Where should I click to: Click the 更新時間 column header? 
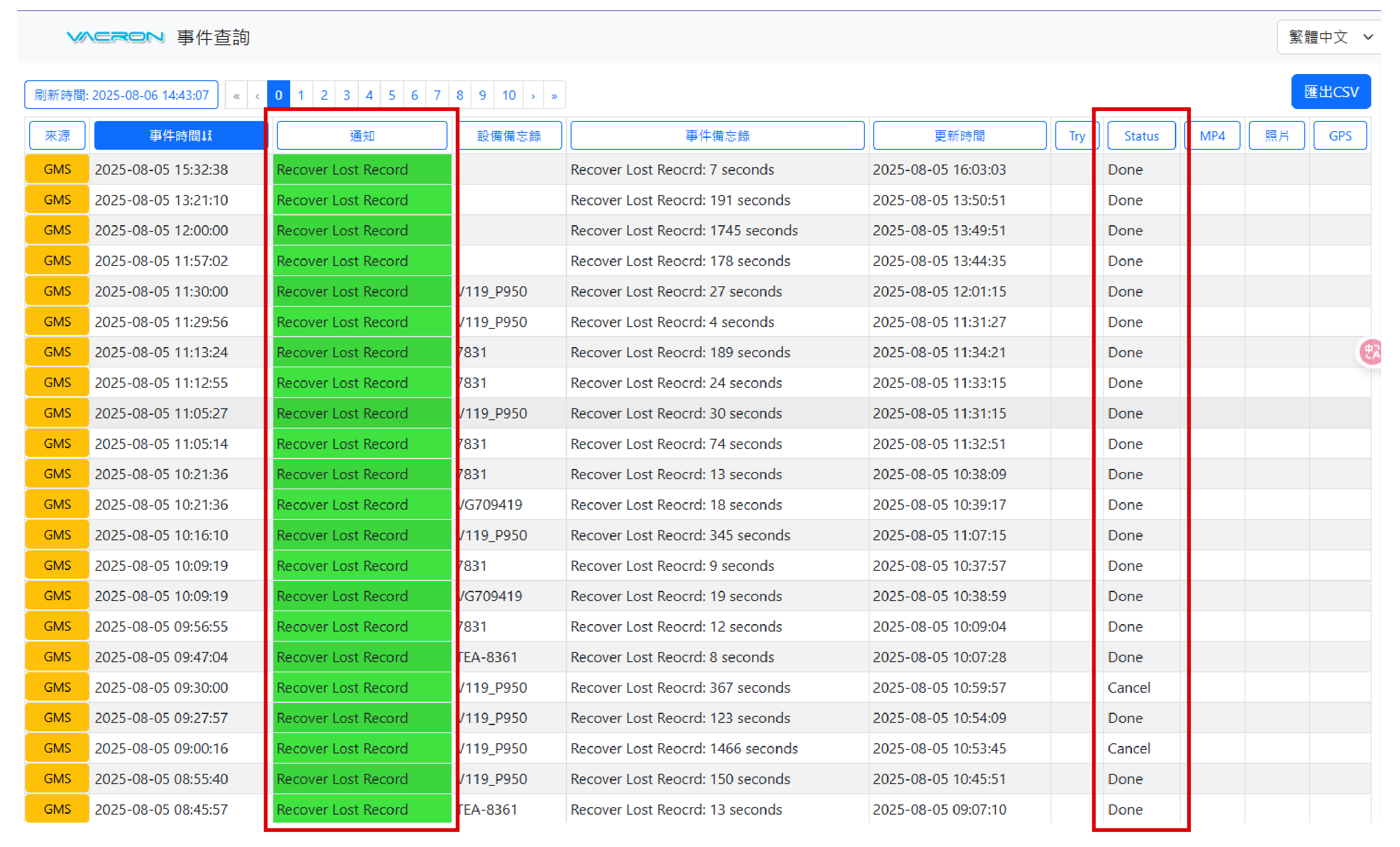tap(960, 136)
